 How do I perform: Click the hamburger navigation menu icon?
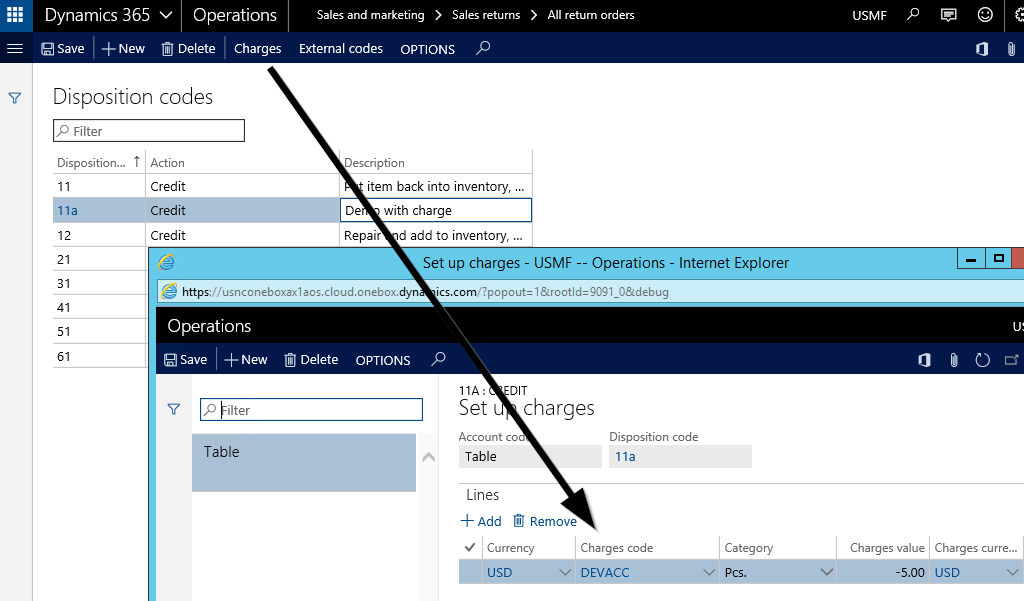point(15,48)
